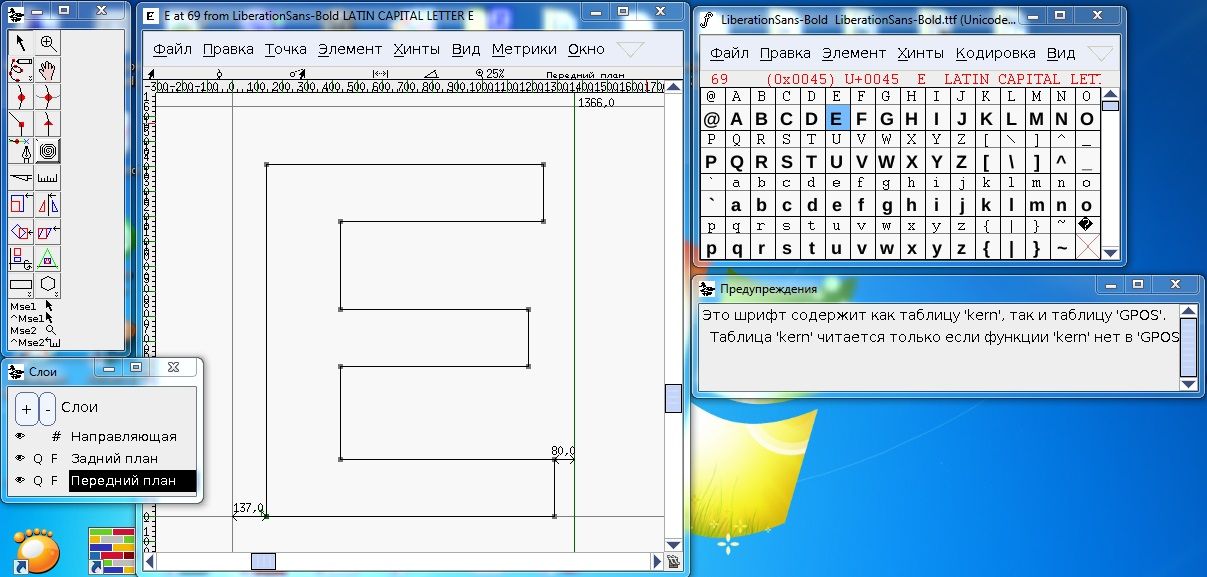Open Кодировка menu in font view
1207x577 pixels.
coord(995,53)
